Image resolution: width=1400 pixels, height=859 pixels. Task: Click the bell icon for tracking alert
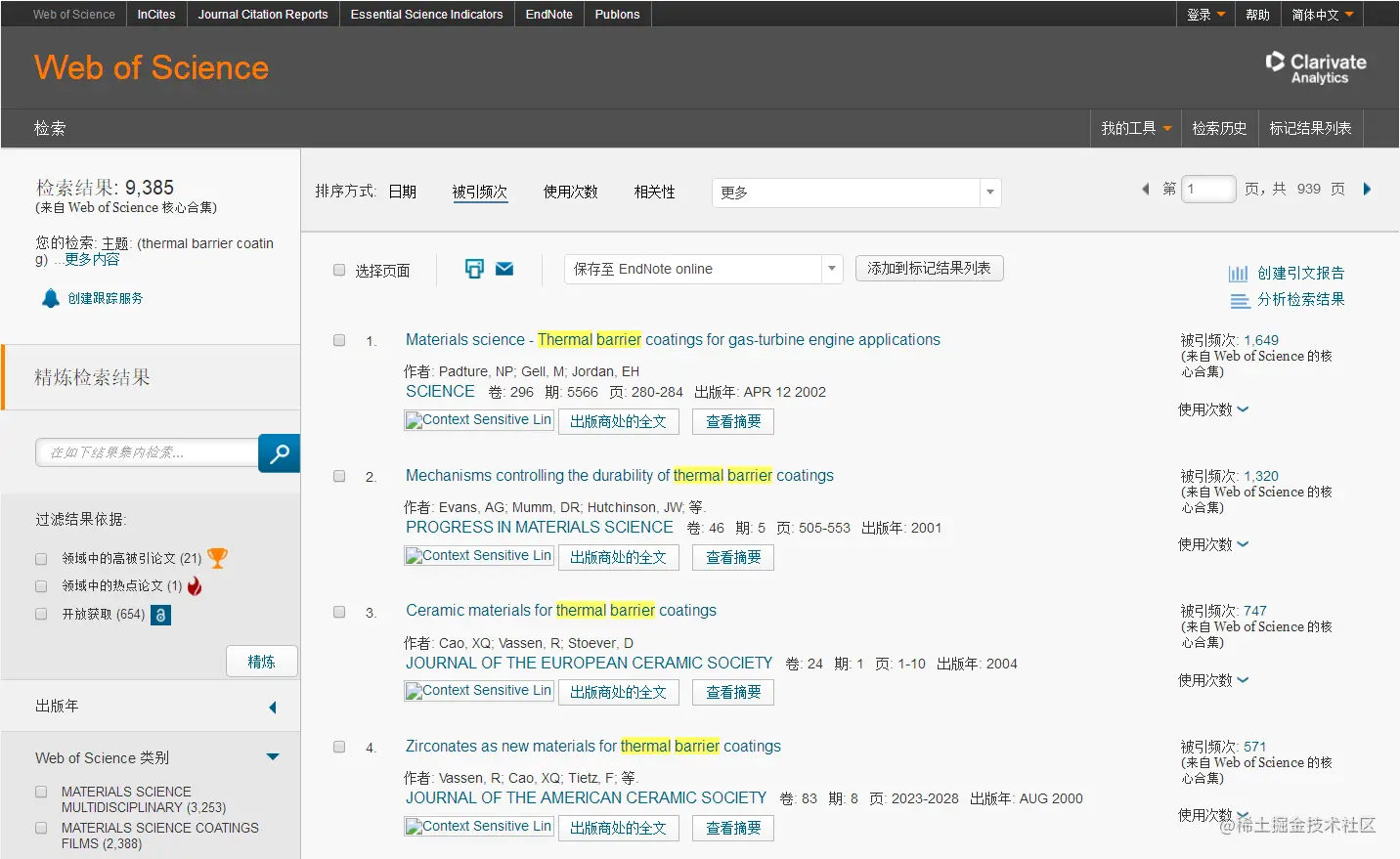(51, 298)
